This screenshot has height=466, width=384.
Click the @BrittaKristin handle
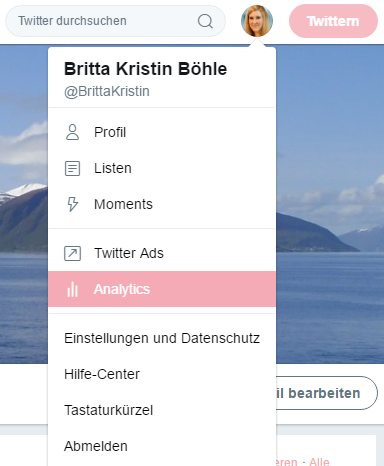pos(107,91)
